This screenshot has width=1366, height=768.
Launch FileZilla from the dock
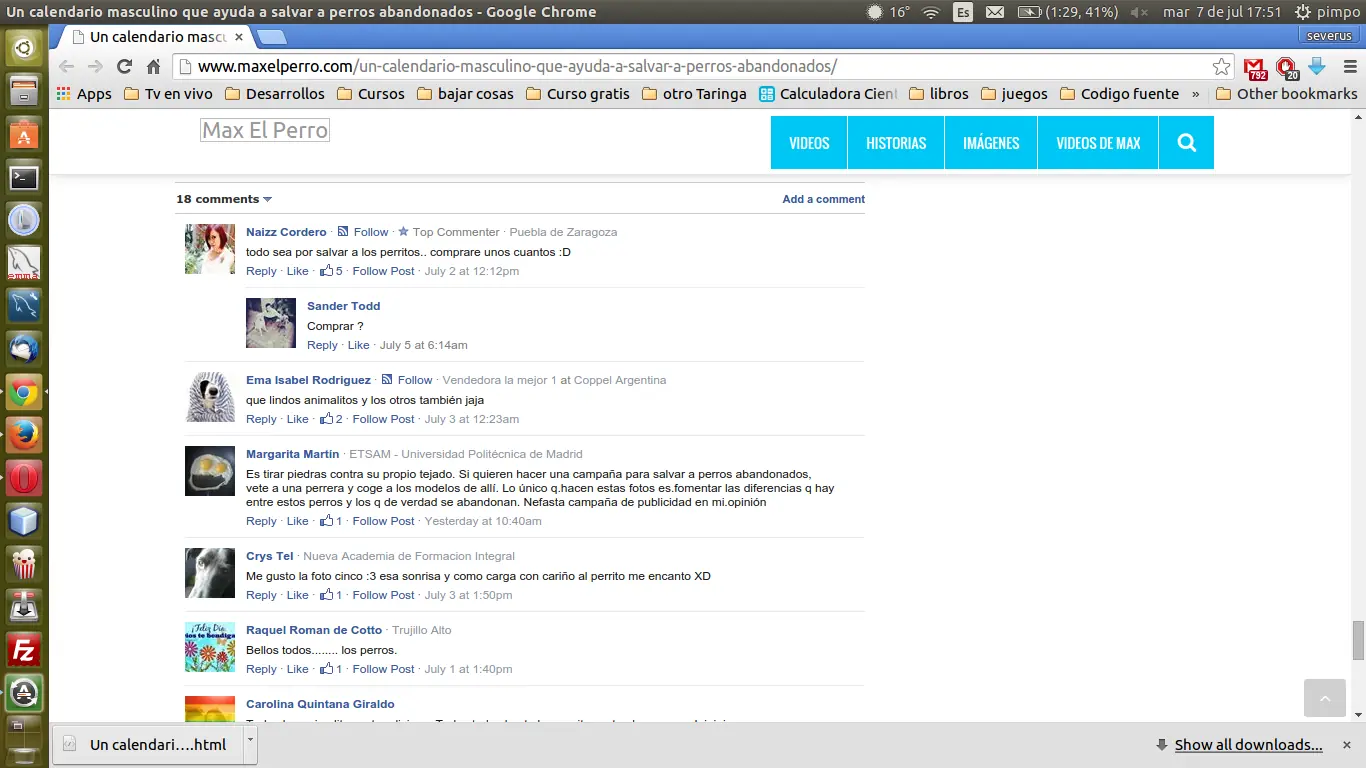coord(24,650)
